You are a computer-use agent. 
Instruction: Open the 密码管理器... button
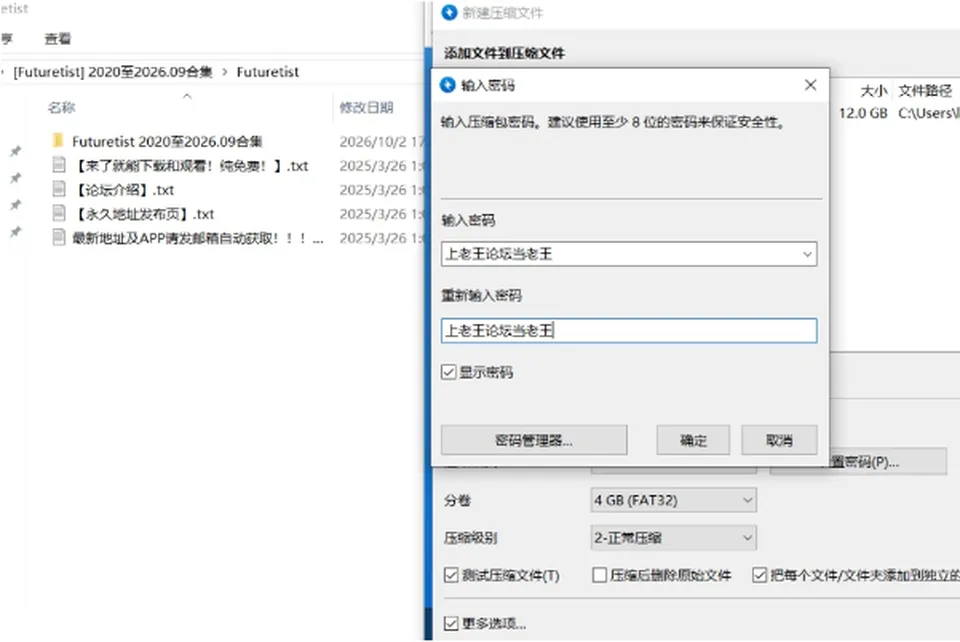[x=534, y=440]
